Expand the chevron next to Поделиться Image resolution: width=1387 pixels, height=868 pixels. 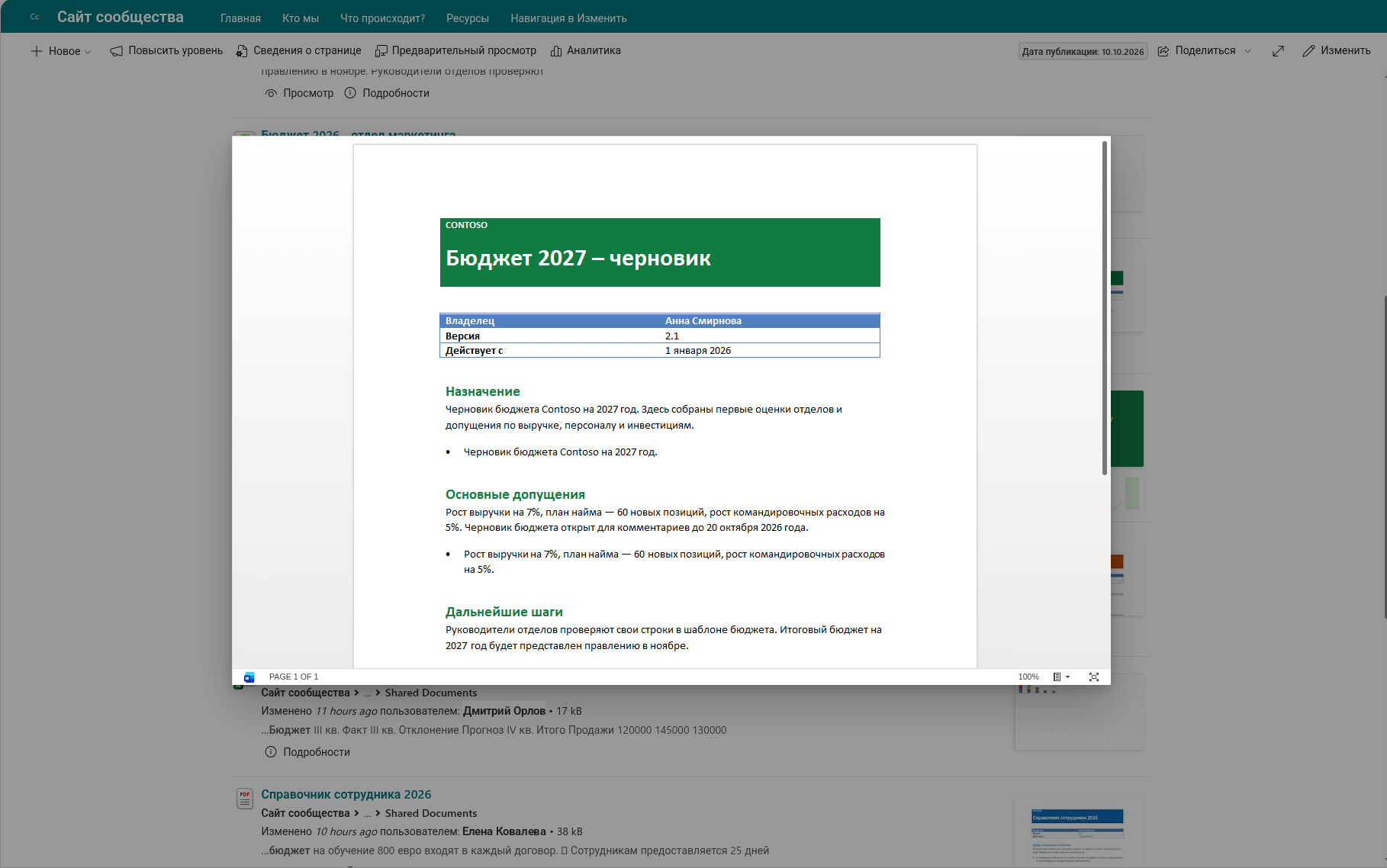1248,51
